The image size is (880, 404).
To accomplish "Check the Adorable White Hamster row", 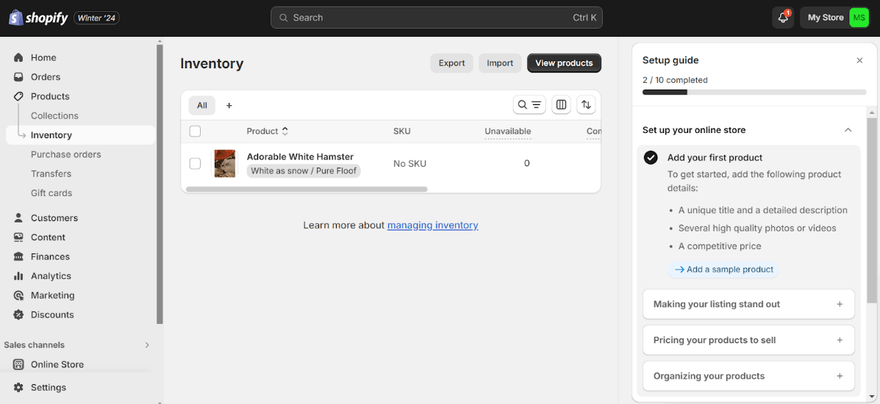I will pos(195,163).
